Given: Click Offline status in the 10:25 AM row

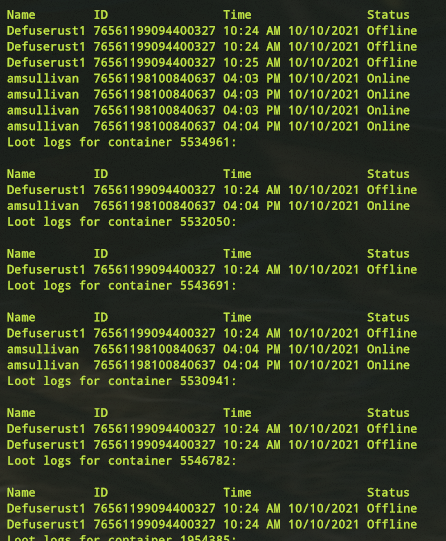Looking at the screenshot, I should click(x=392, y=62).
